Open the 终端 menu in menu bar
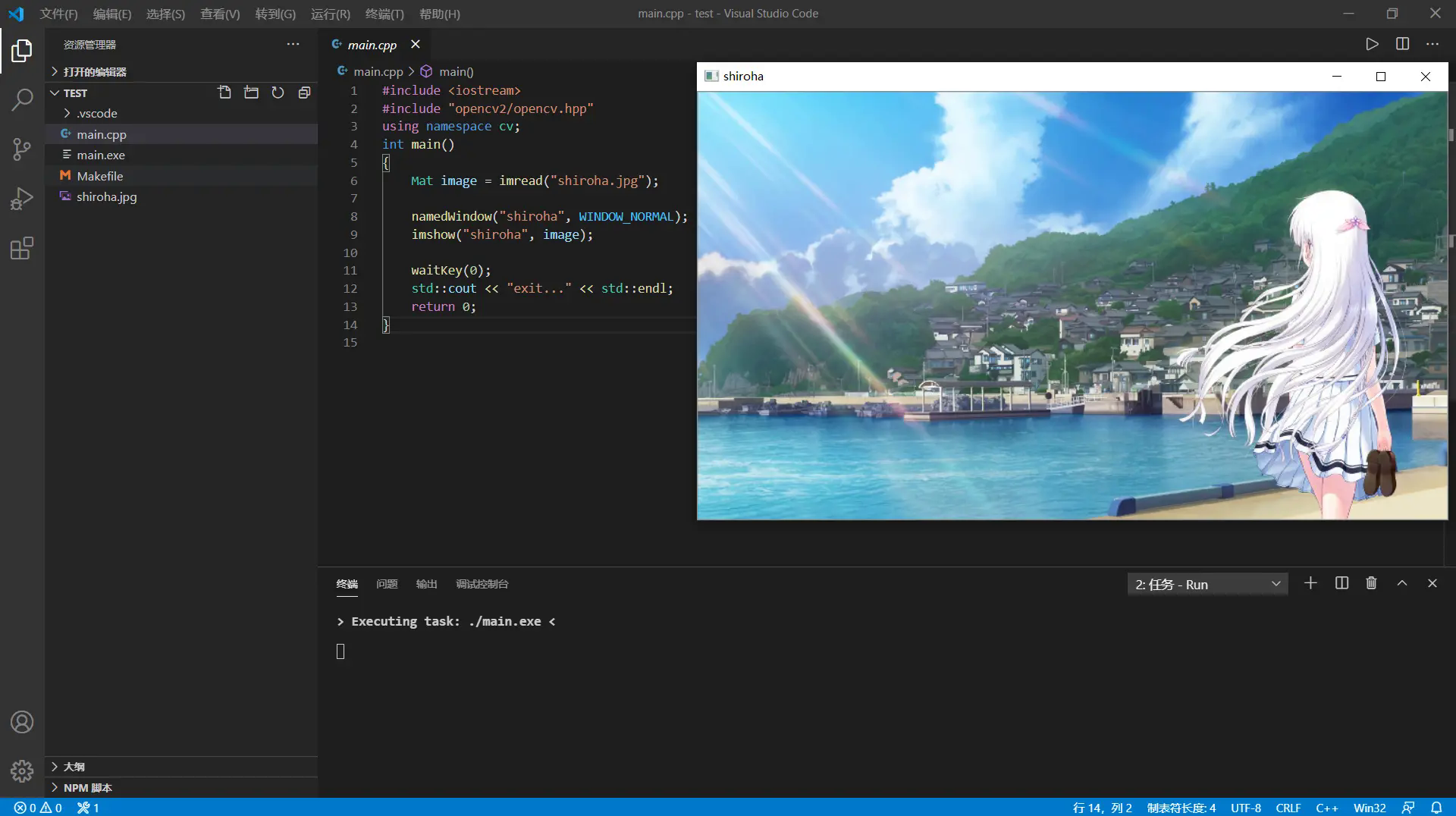This screenshot has width=1456, height=816. (384, 14)
